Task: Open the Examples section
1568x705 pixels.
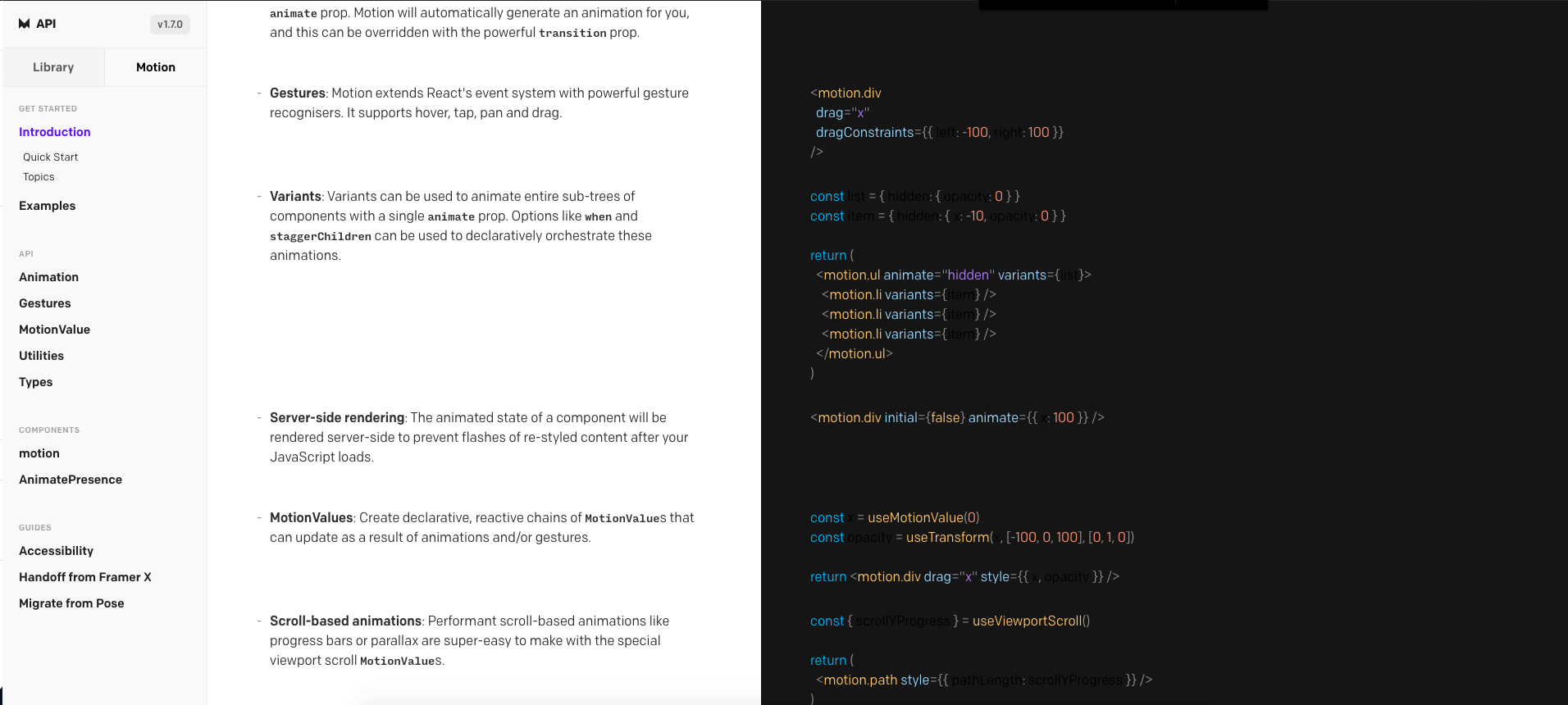Action: coord(47,206)
